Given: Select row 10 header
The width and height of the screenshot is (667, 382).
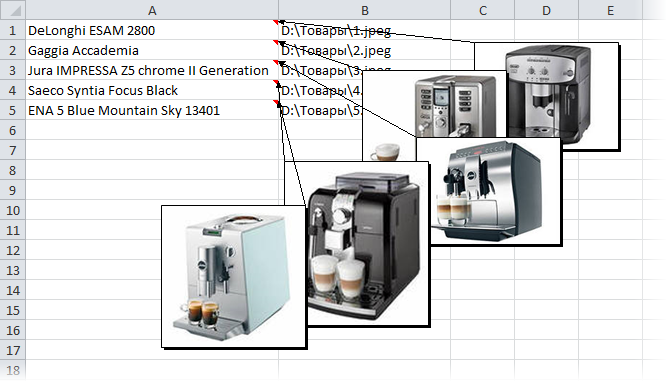Looking at the screenshot, I should (x=13, y=210).
